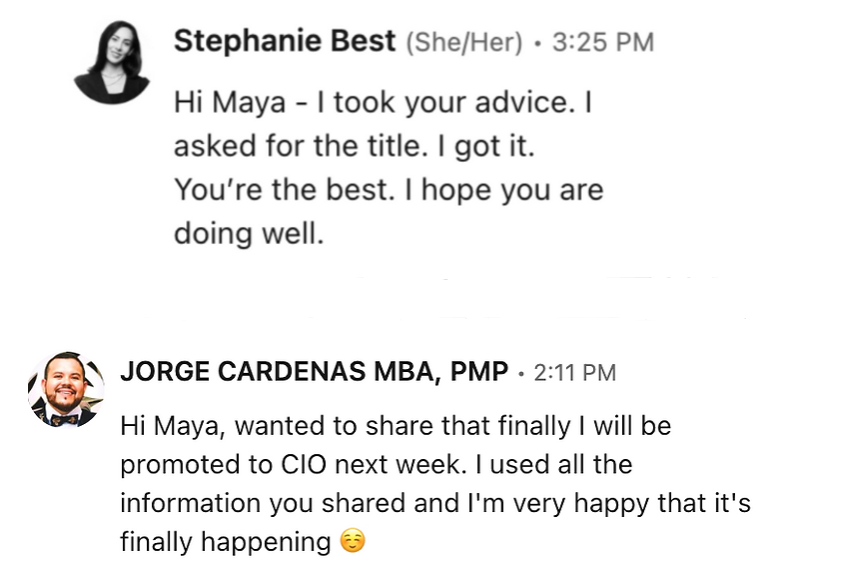Screen dimensions: 841x572
Task: Click the line starting "Hi Maya, wanted to share"
Action: tap(395, 426)
